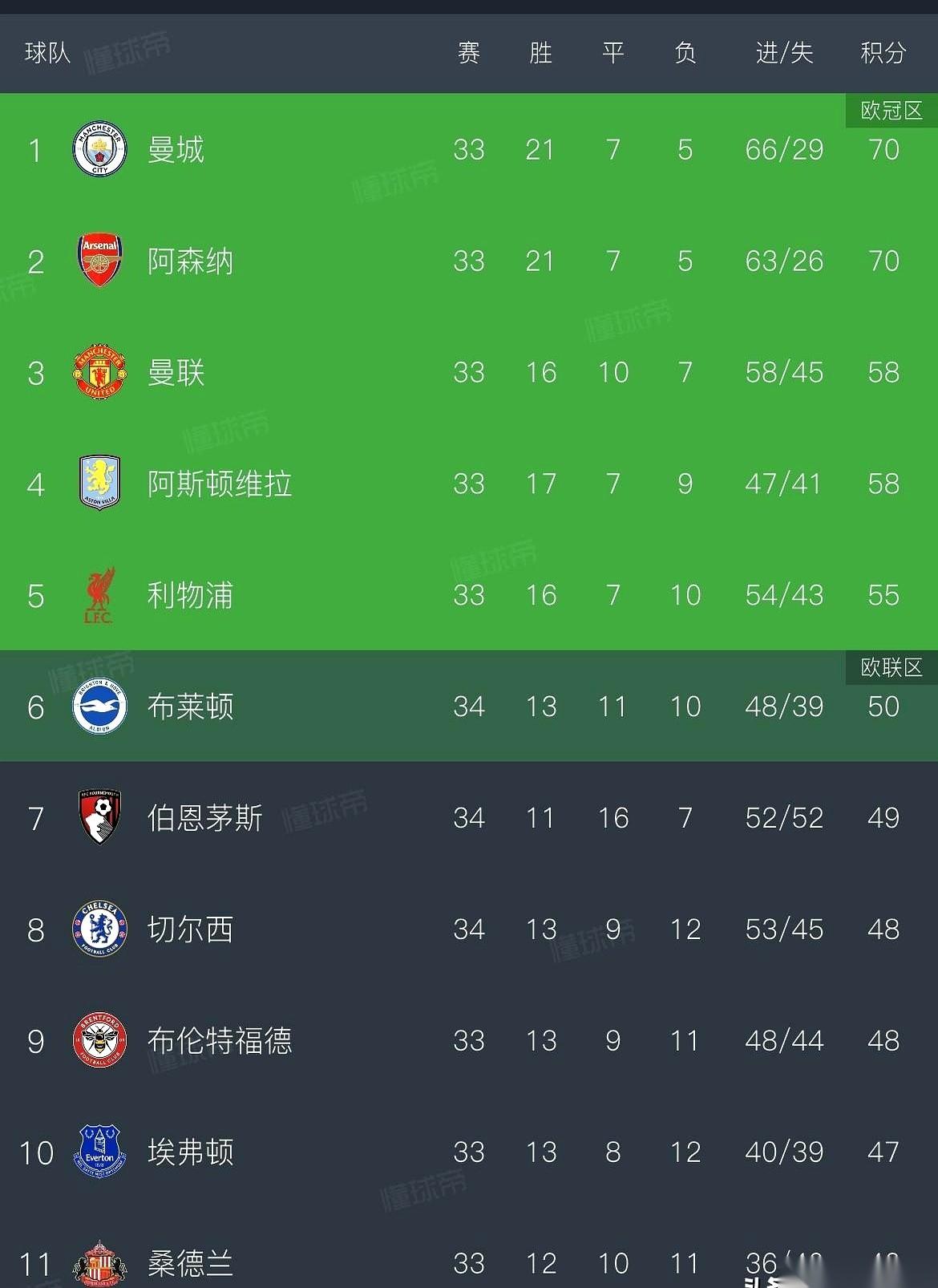Select the Manchester United badge
The height and width of the screenshot is (1288, 938).
pyautogui.click(x=98, y=372)
